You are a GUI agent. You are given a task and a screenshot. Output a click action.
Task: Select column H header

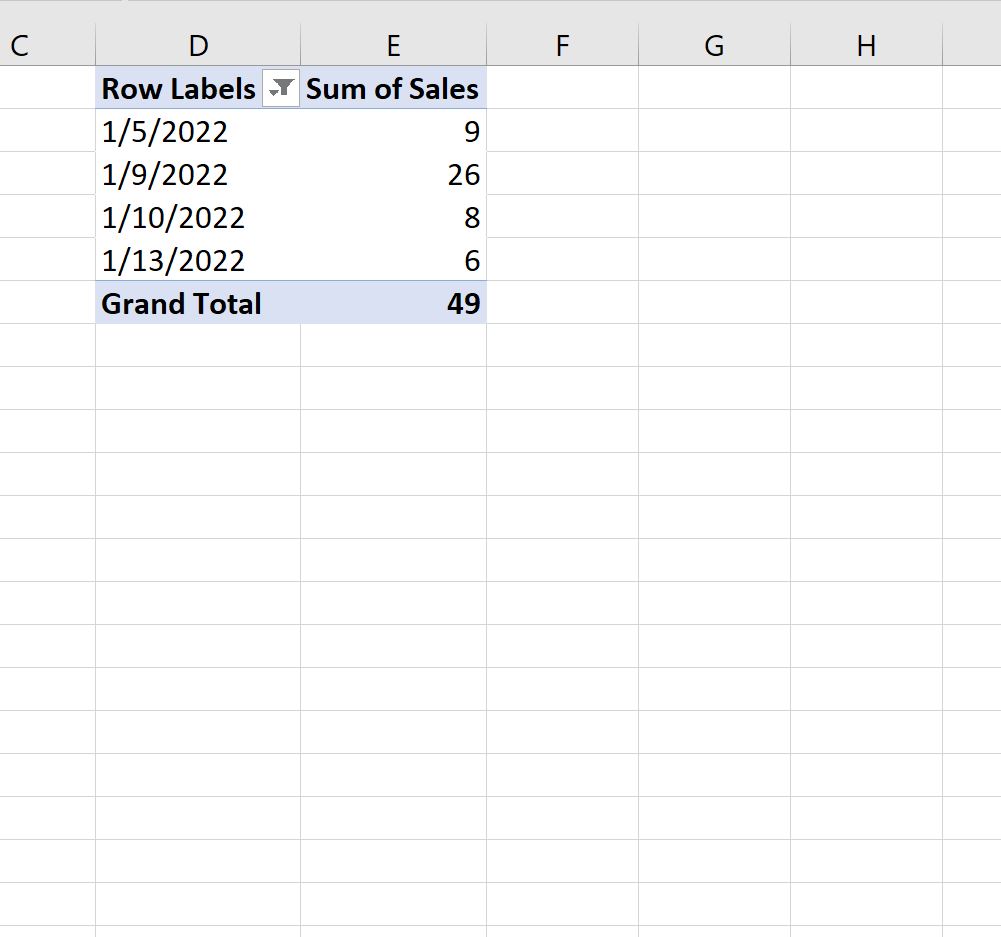pos(866,45)
